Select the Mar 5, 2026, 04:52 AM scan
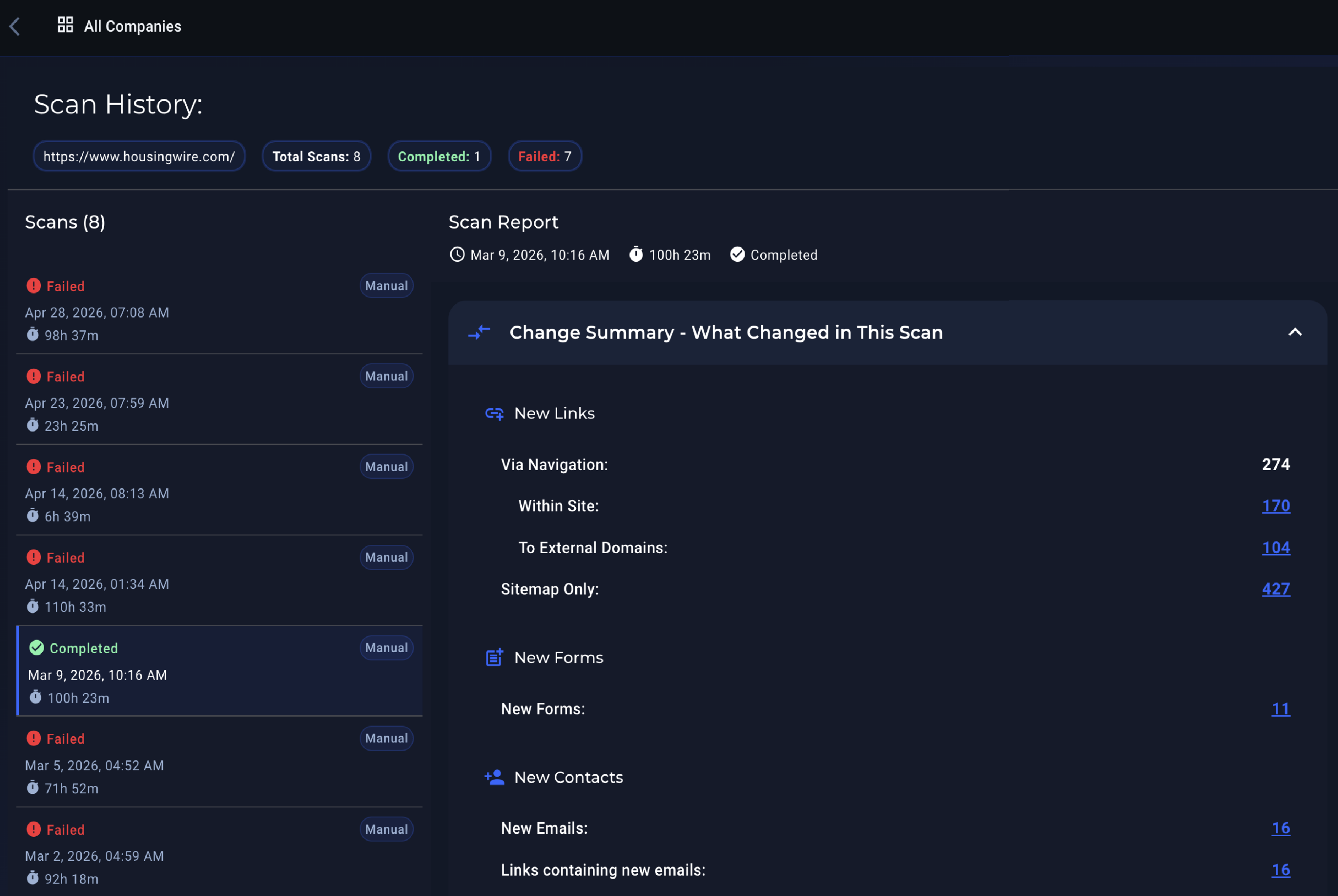 (x=219, y=762)
